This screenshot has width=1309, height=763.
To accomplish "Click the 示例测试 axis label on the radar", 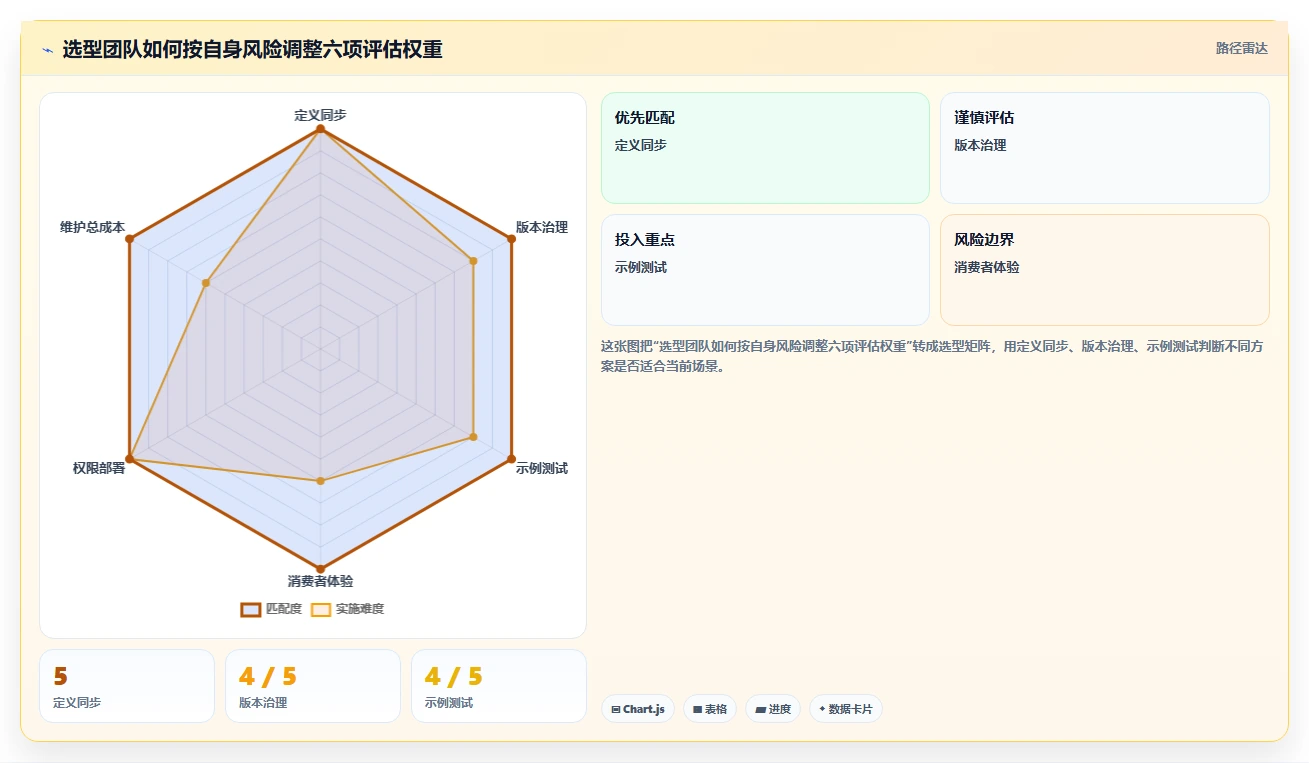I will pos(542,468).
